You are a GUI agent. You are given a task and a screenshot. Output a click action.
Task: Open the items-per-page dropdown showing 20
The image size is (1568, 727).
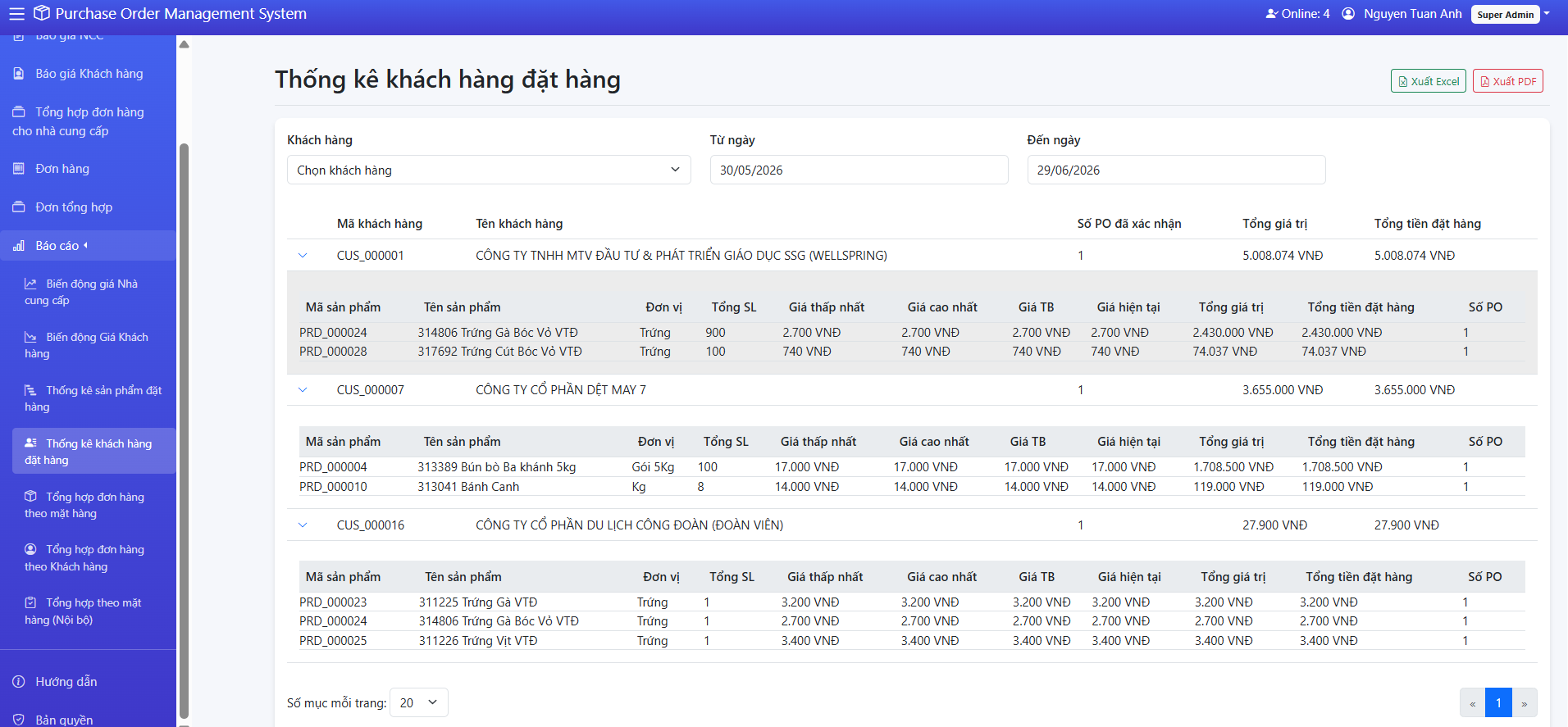(419, 702)
